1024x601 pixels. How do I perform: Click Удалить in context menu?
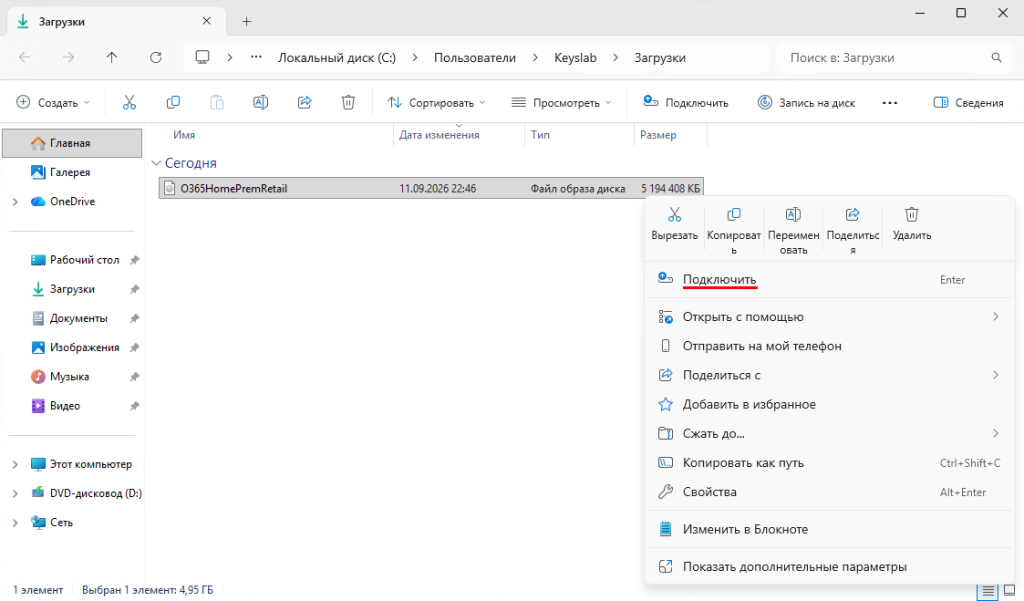[x=912, y=225]
